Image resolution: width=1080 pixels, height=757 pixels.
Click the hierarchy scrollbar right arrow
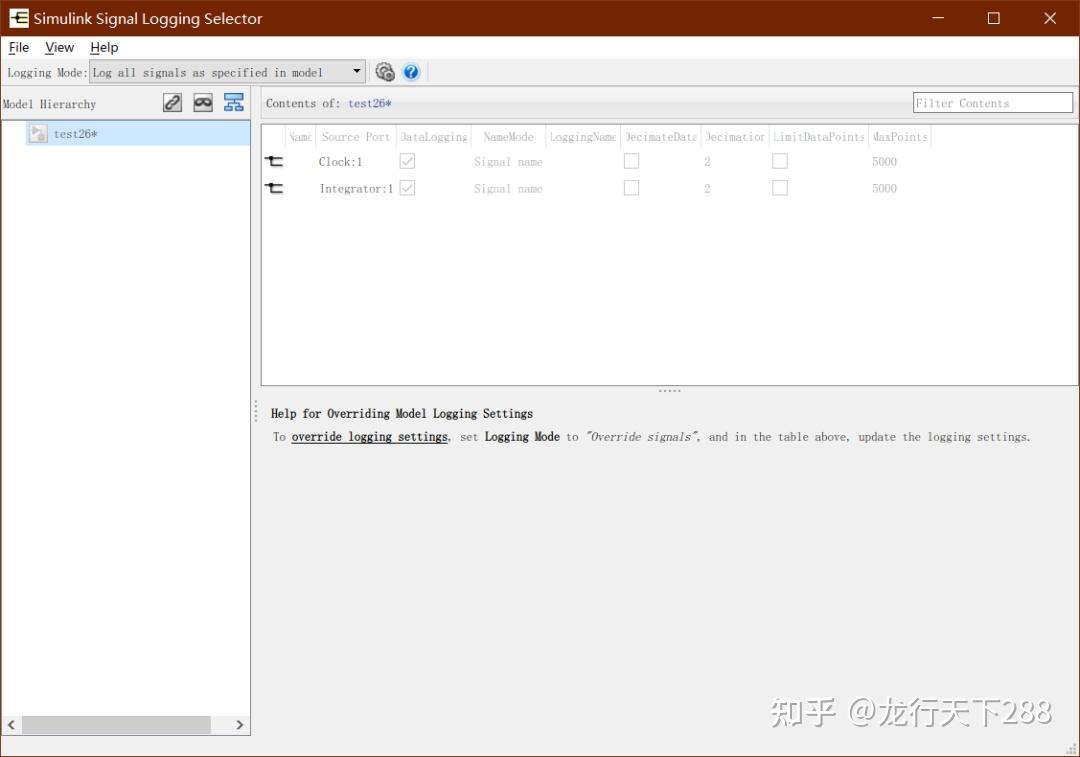pyautogui.click(x=240, y=725)
